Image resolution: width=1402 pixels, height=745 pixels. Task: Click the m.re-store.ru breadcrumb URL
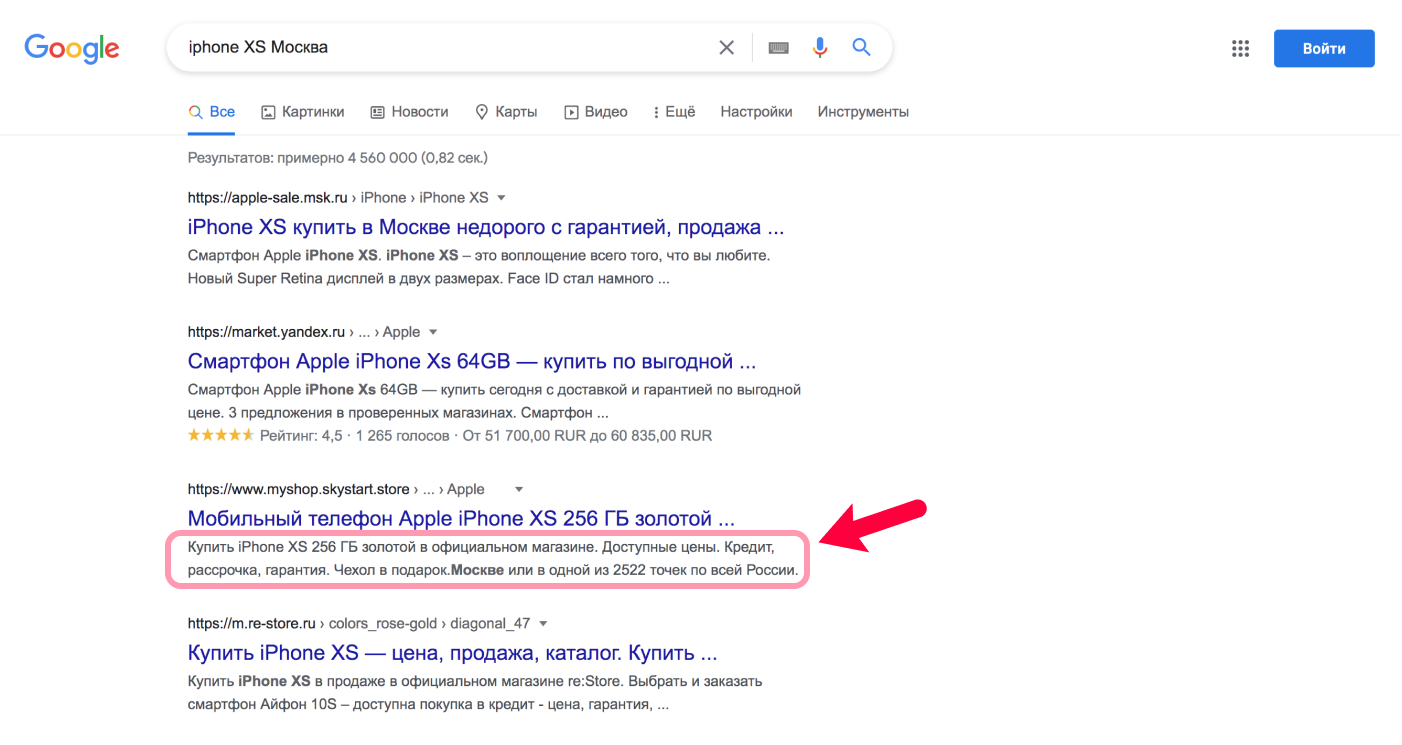(359, 623)
